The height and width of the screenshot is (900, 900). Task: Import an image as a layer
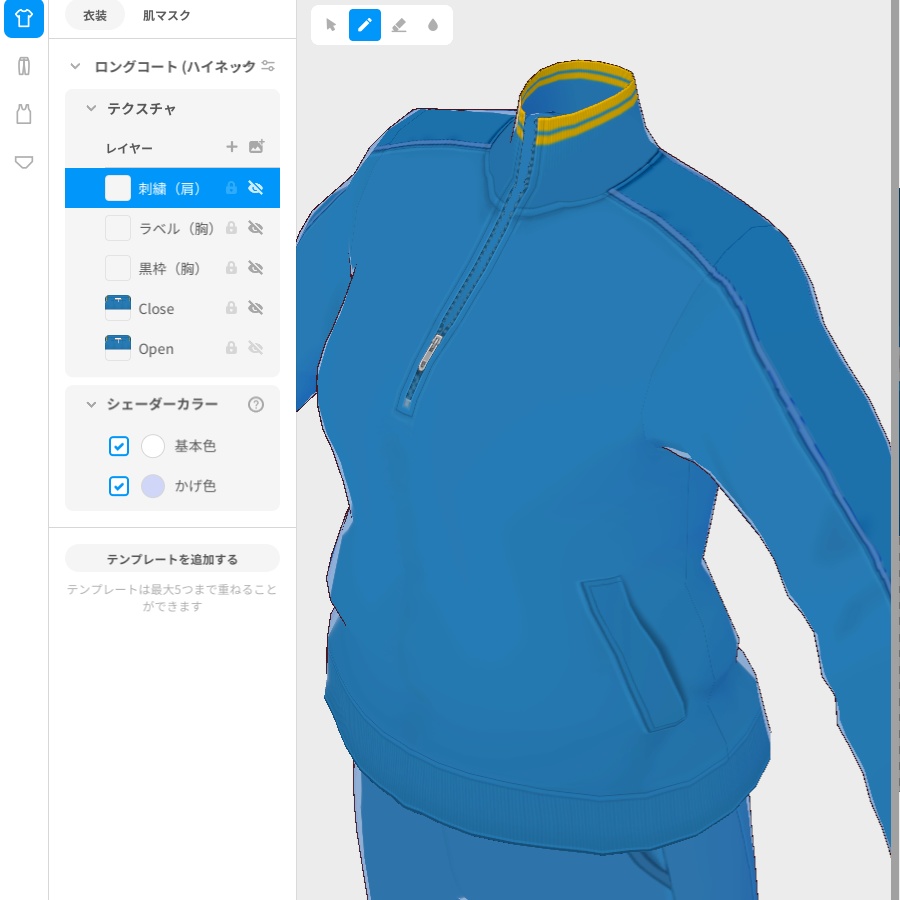[257, 147]
